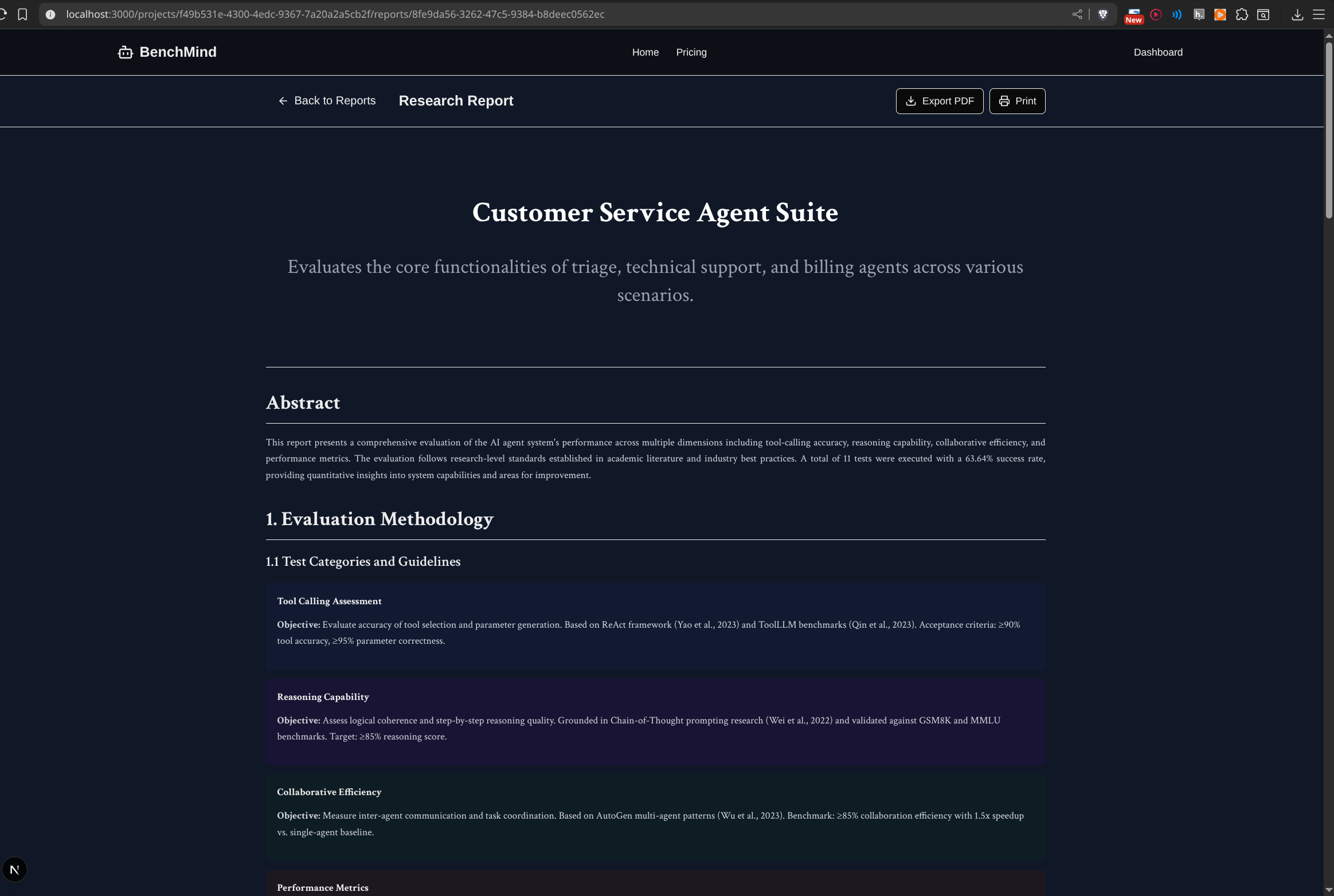Click the Export PDF button
1334x896 pixels.
pyautogui.click(x=939, y=101)
